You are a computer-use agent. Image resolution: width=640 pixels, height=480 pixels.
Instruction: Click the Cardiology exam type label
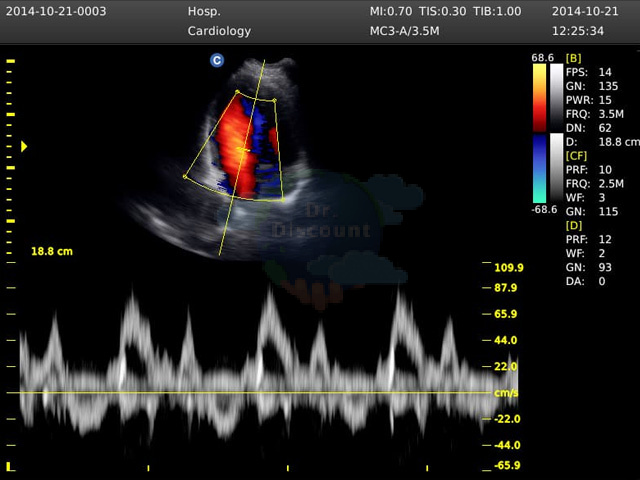click(x=219, y=31)
